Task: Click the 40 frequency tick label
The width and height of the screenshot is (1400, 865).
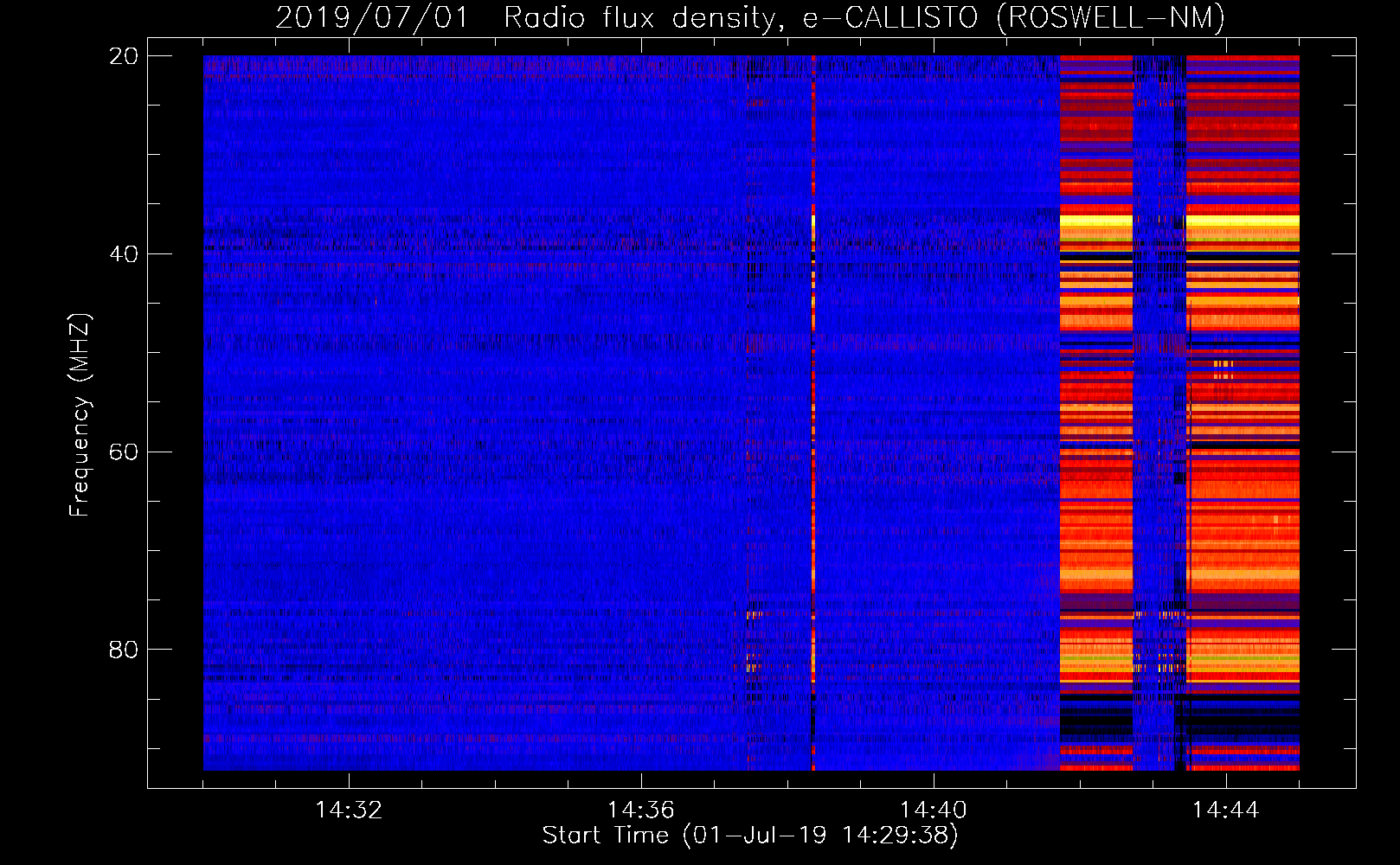Action: click(124, 253)
